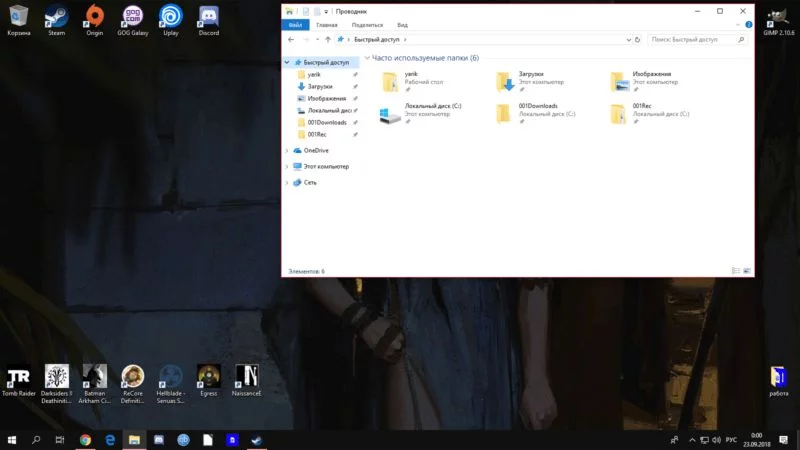Screen dimensions: 800x450
Task: Open the Uplay desktop icon
Action: tap(170, 20)
